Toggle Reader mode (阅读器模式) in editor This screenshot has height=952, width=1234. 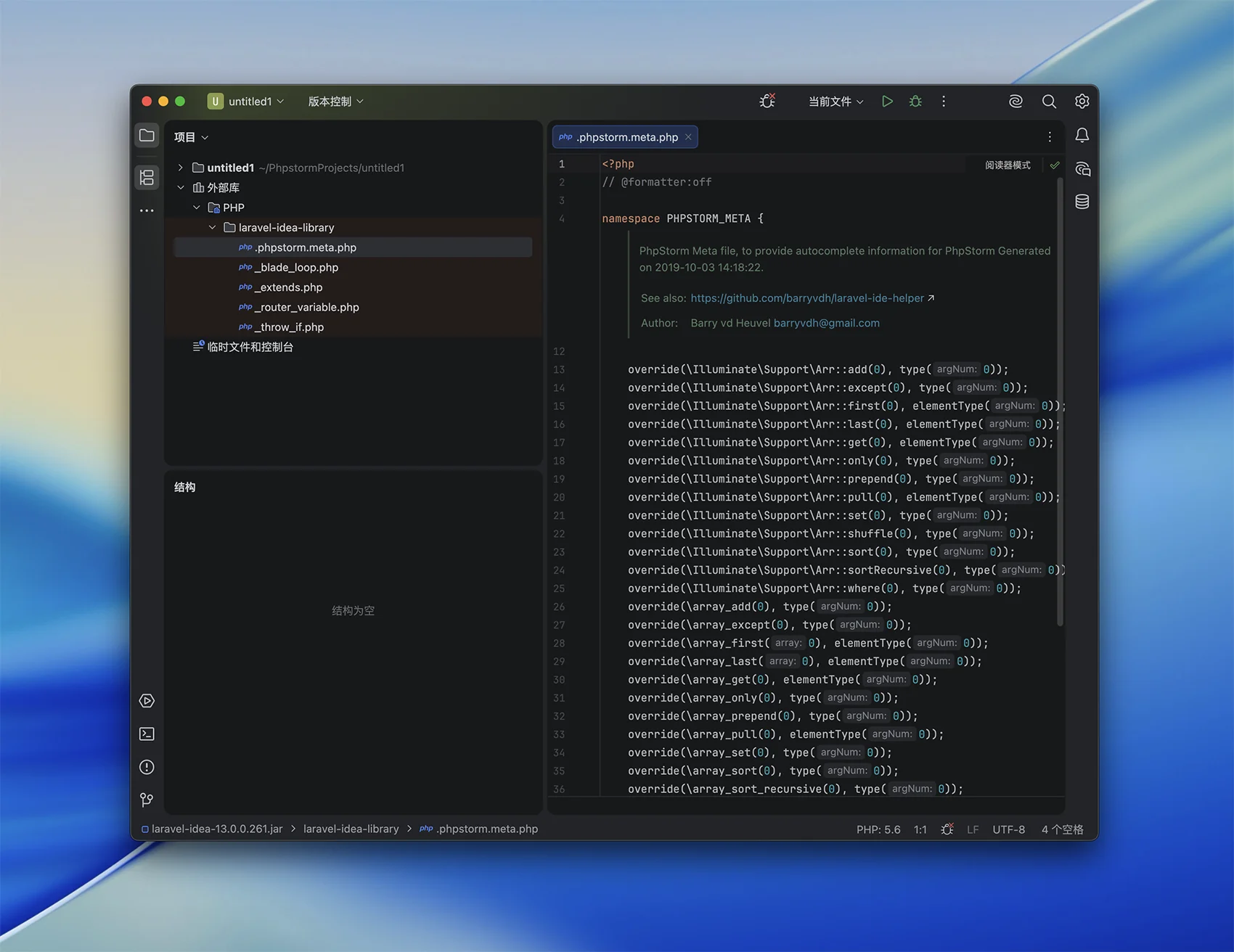pyautogui.click(x=1008, y=165)
